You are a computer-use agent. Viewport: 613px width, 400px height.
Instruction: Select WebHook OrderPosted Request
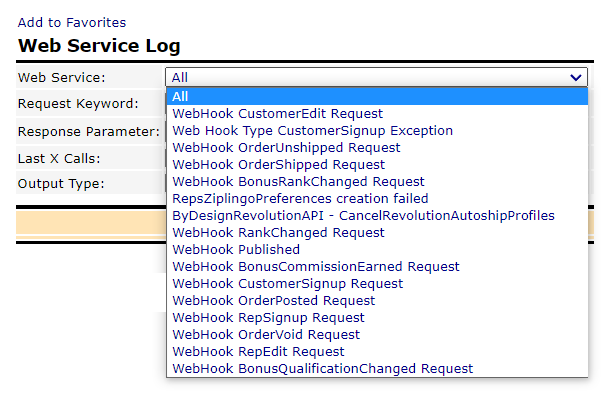coord(377,301)
